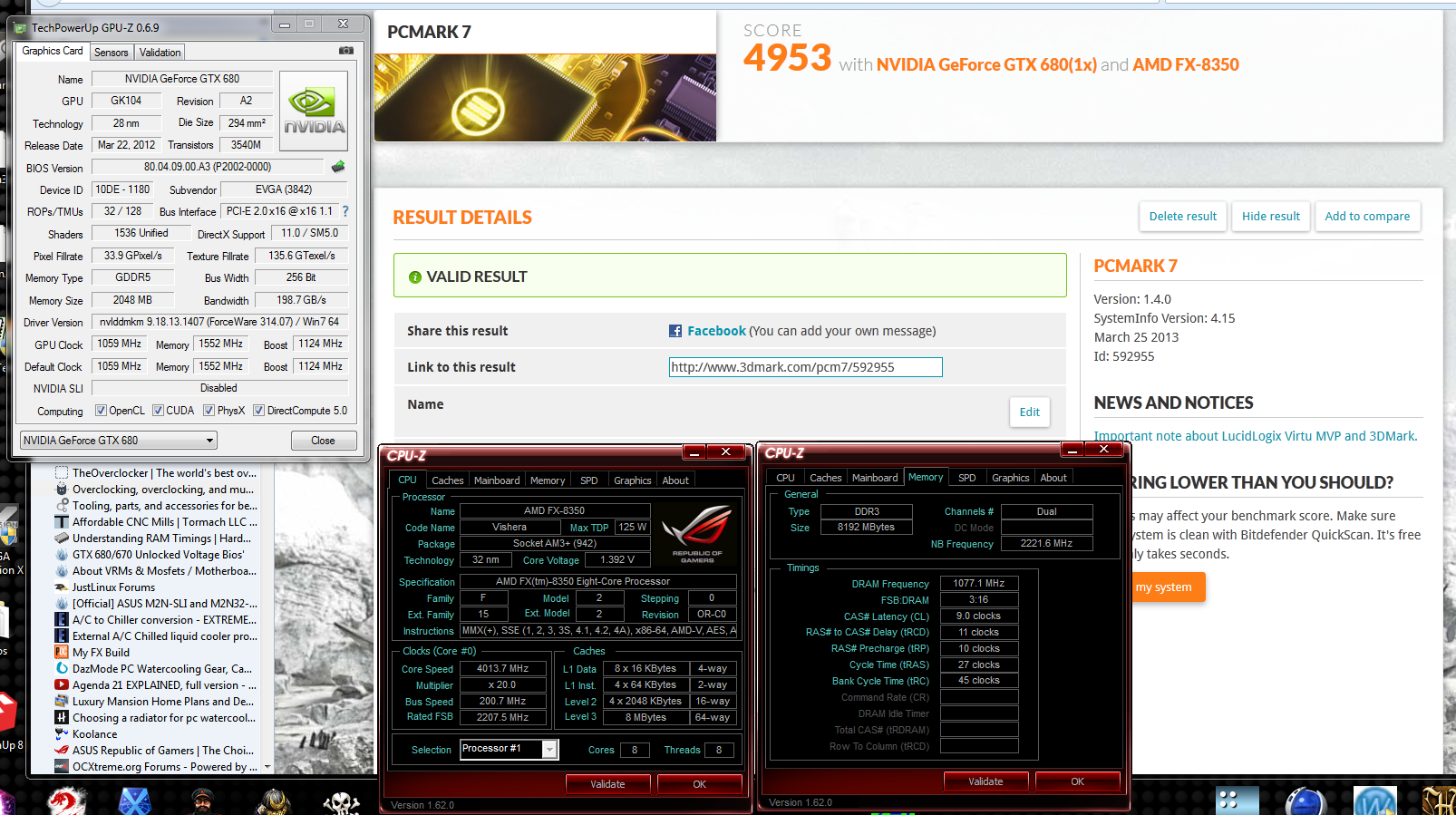The width and height of the screenshot is (1456, 815).
Task: Click the NVIDIA GeForce GTX 680(1x) score link
Action: coord(986,64)
